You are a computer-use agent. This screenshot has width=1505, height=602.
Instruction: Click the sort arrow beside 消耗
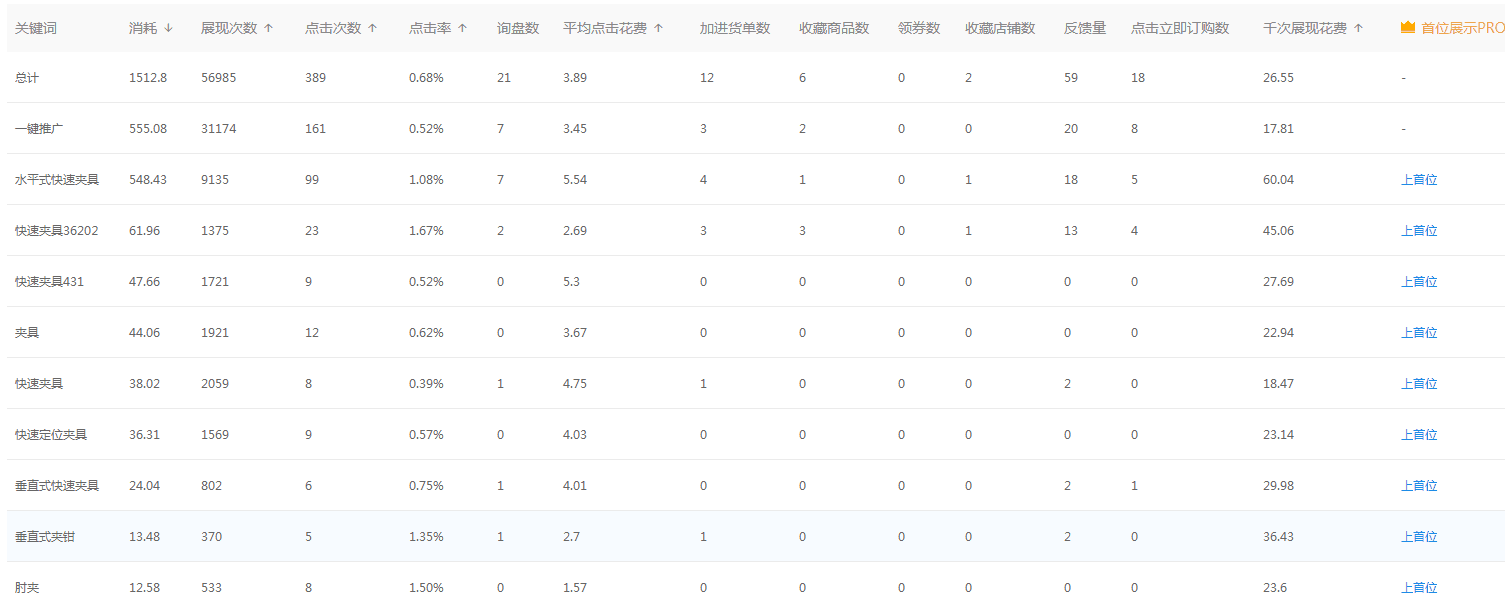tap(168, 28)
